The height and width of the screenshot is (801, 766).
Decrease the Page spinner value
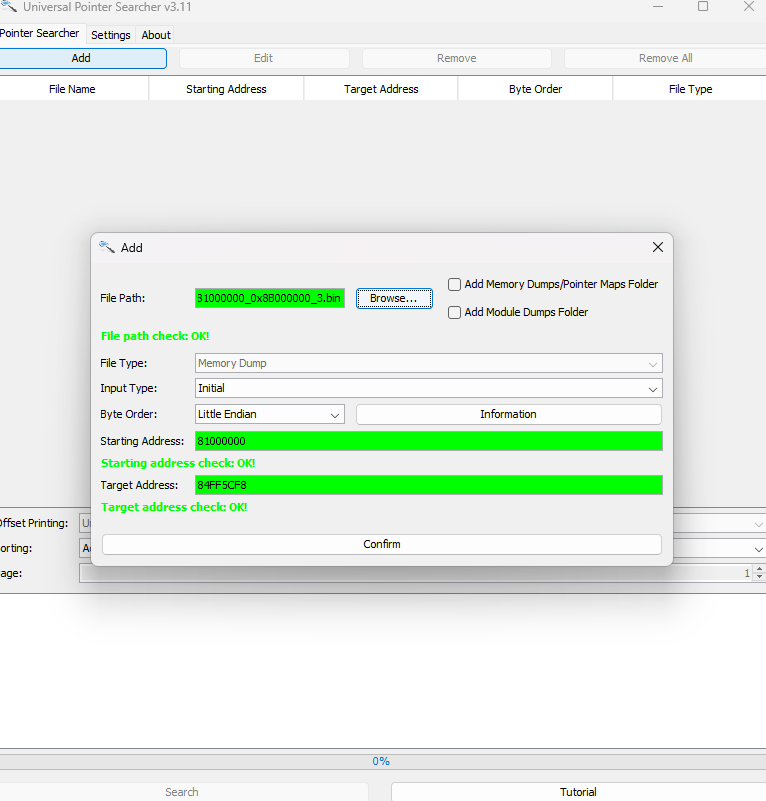coord(759,577)
